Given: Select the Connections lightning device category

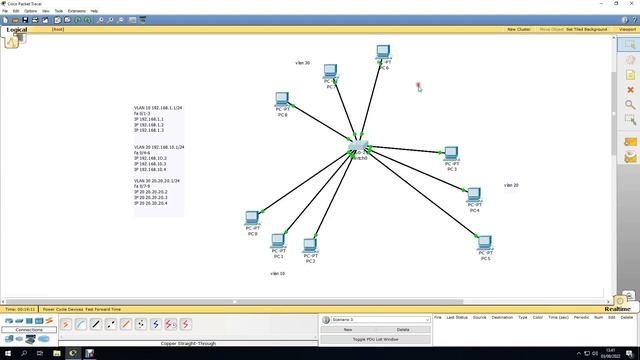Looking at the screenshot, I should pyautogui.click(x=49, y=321).
